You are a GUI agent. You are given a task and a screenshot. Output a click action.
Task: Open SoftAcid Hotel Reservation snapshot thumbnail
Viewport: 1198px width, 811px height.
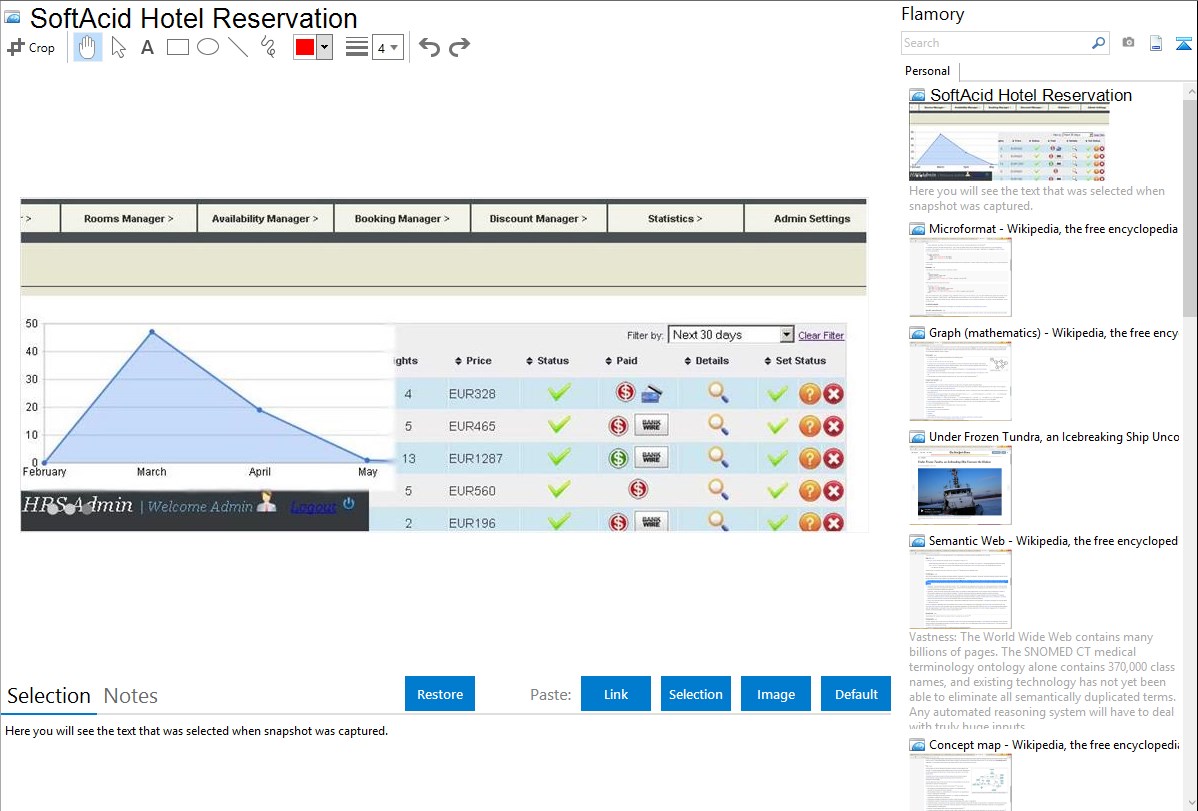[1008, 142]
